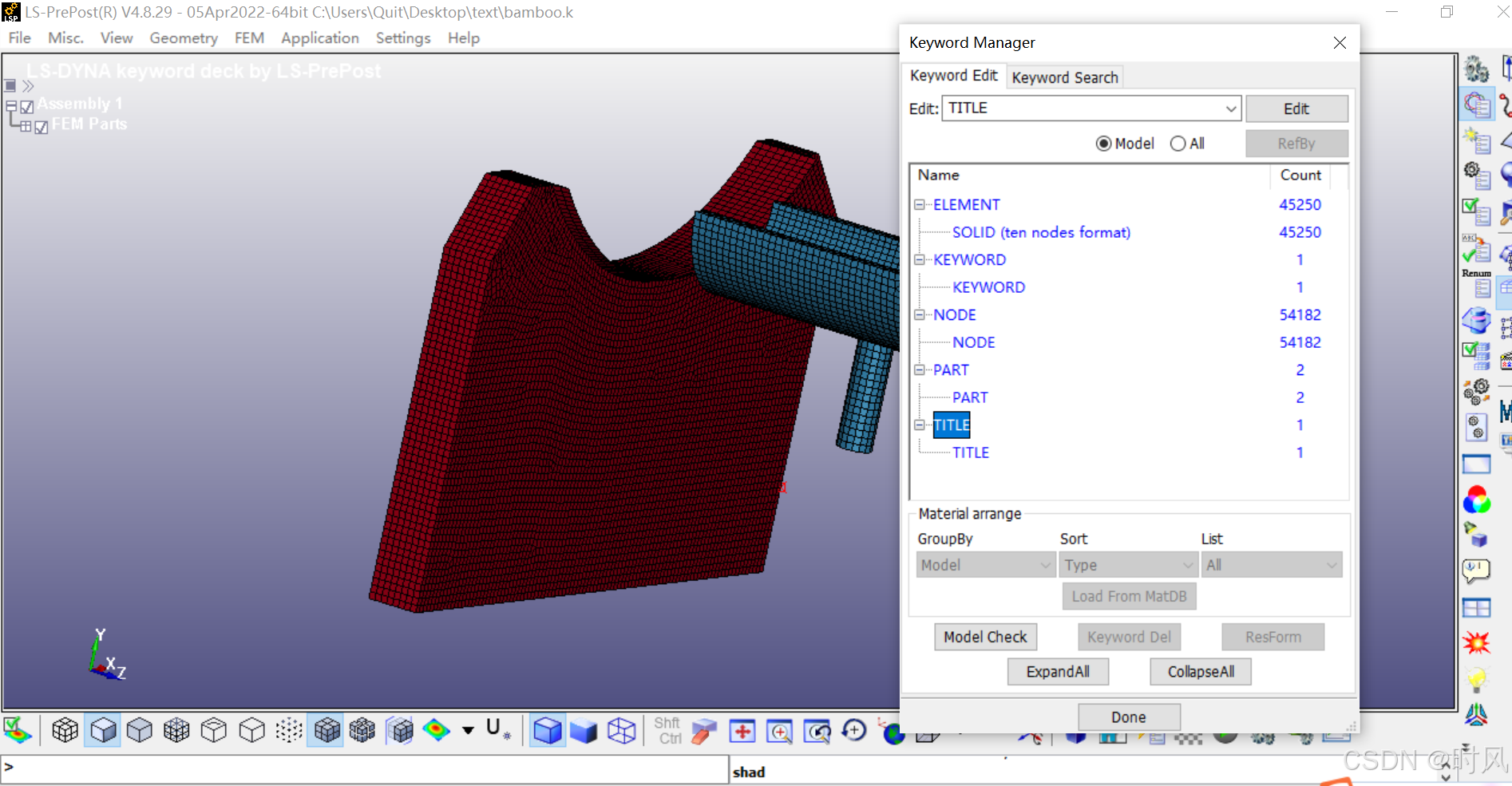1512x786 pixels.
Task: Show nodes-only dotted cube view icon
Action: (289, 730)
